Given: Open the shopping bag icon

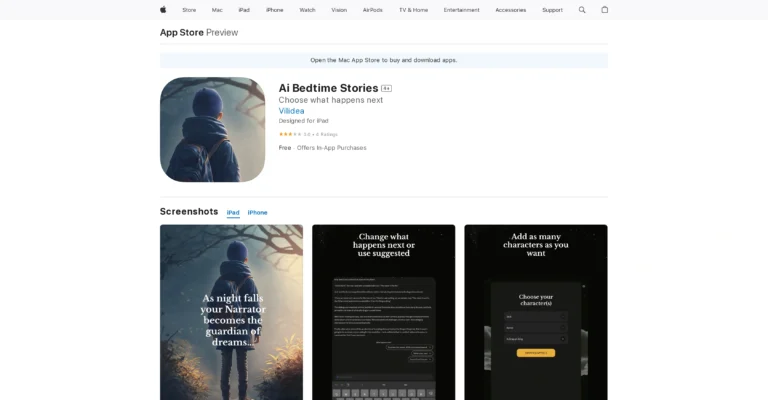Looking at the screenshot, I should [x=604, y=9].
